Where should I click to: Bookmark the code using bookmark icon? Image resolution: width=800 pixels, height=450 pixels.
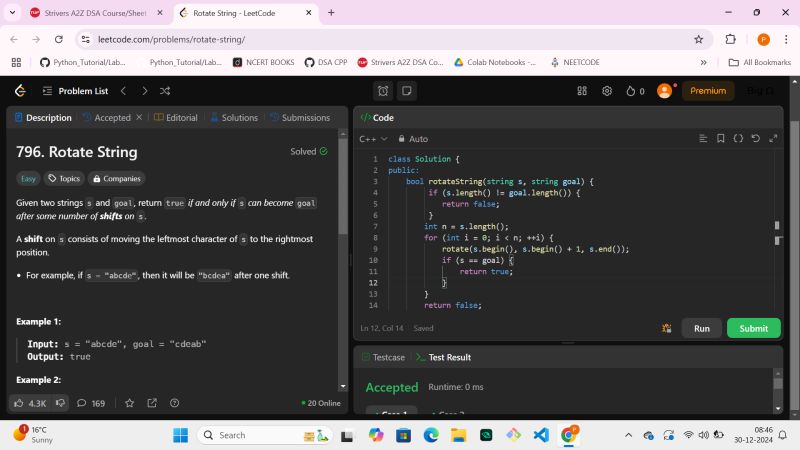(x=721, y=139)
